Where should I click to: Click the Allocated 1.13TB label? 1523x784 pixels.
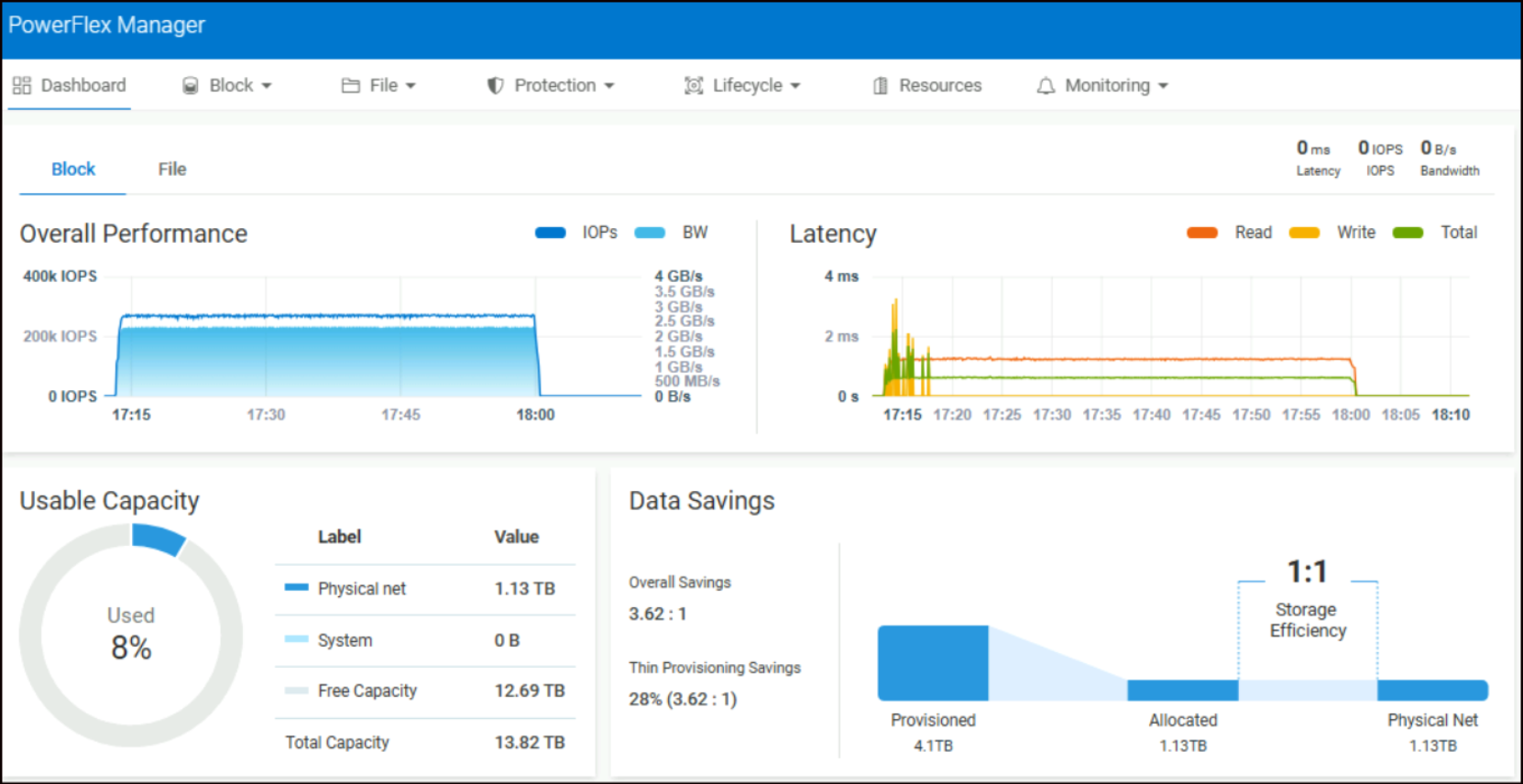pos(1183,733)
